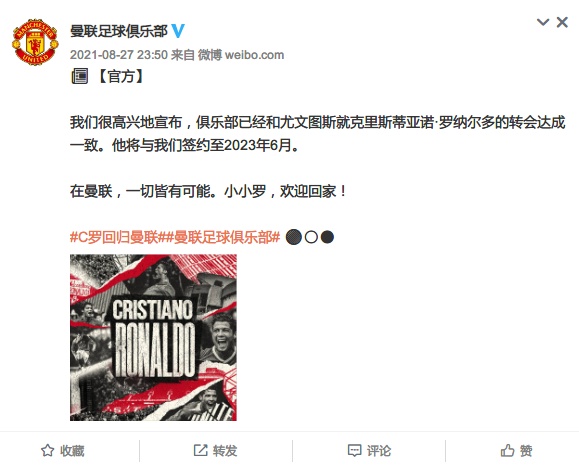Click the repost arrow icon

click(x=201, y=450)
